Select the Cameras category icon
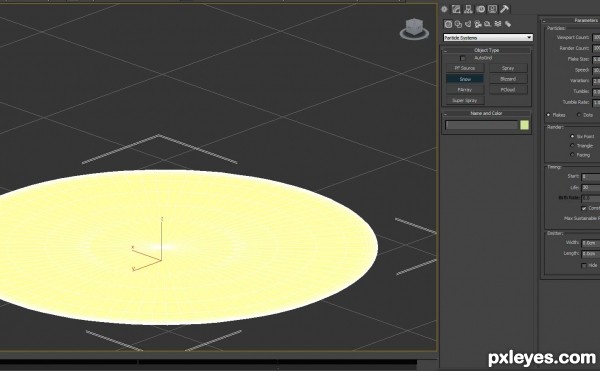Screen dimensions: 600x371 point(478,24)
